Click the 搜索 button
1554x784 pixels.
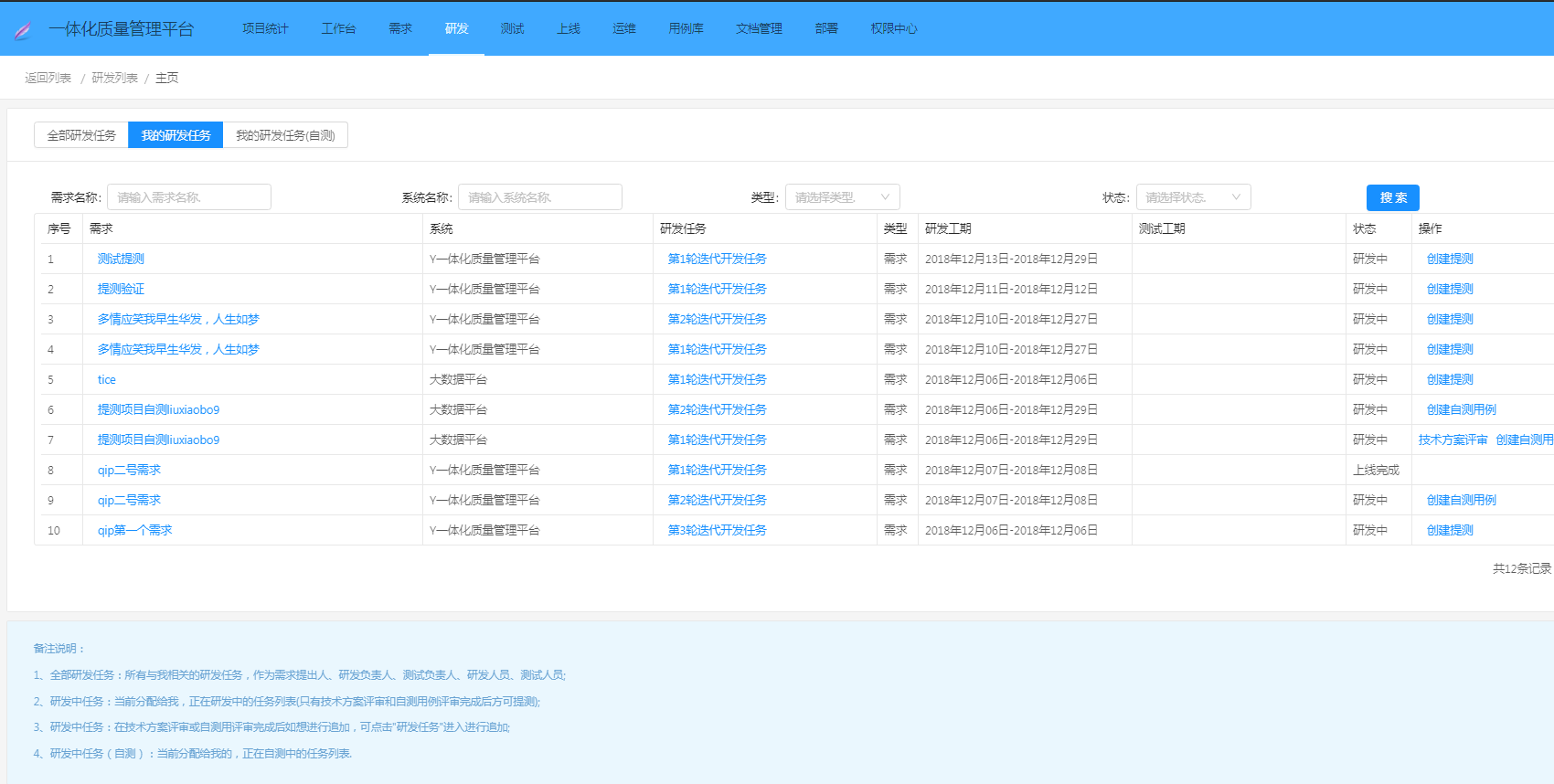(1393, 197)
